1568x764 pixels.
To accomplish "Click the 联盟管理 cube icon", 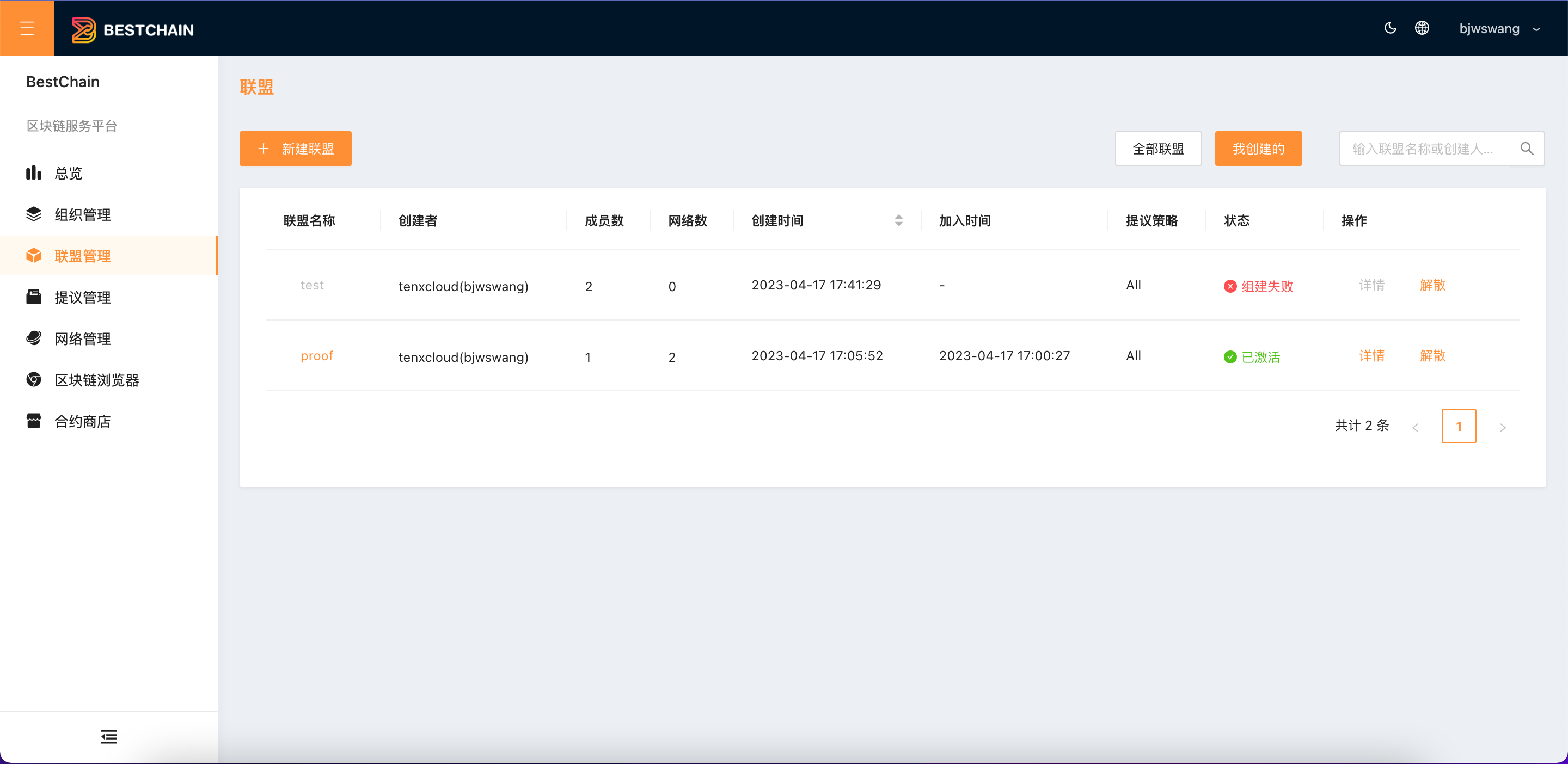I will (33, 255).
